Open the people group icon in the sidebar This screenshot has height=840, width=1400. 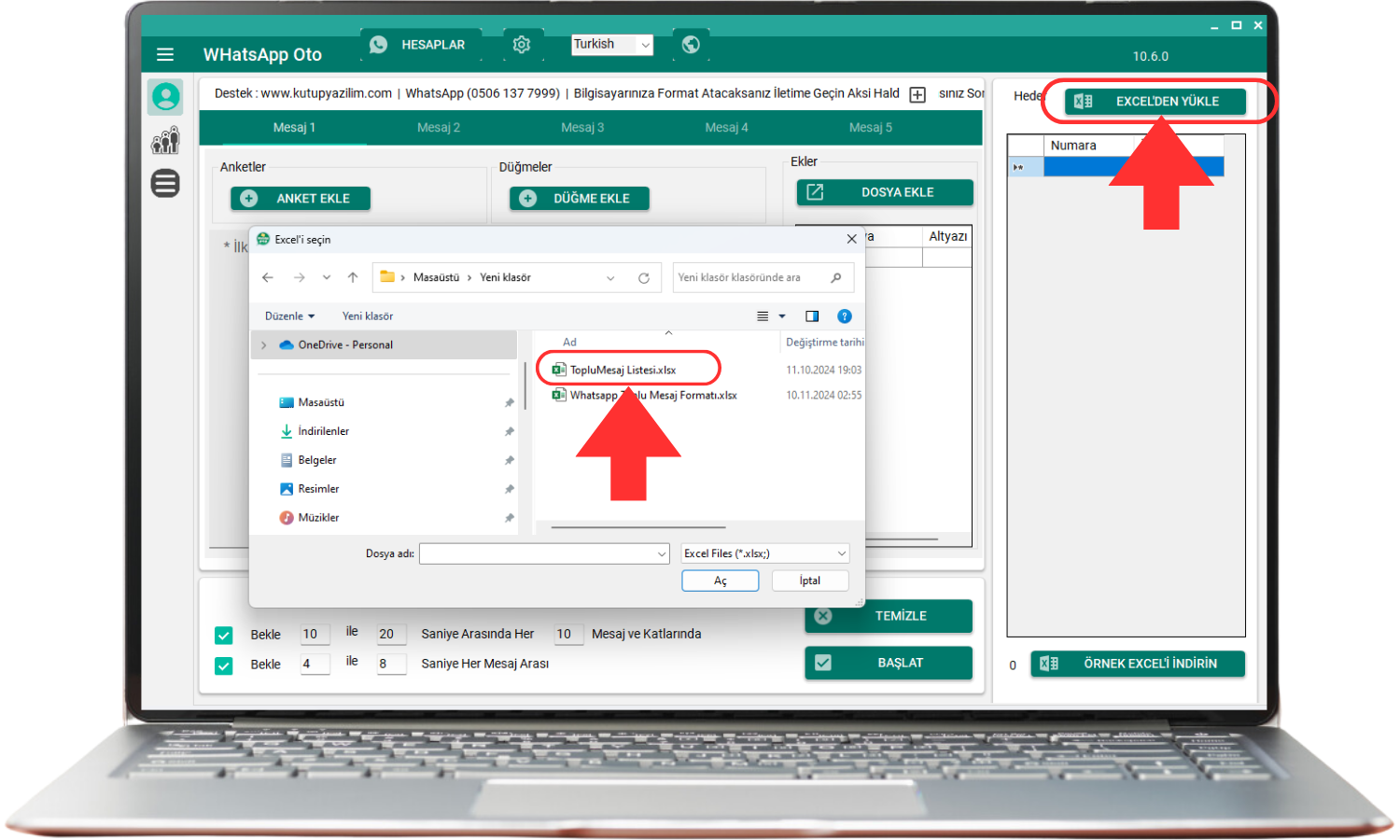pyautogui.click(x=165, y=141)
